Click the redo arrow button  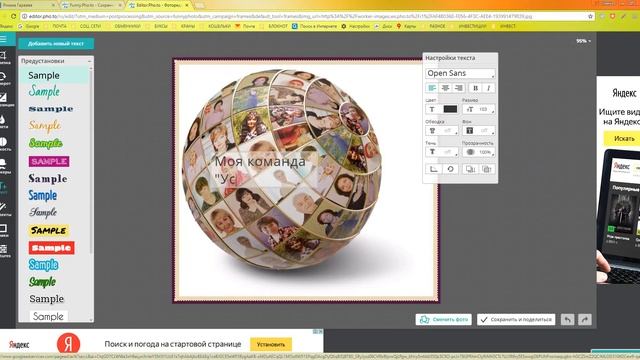[x=585, y=320]
